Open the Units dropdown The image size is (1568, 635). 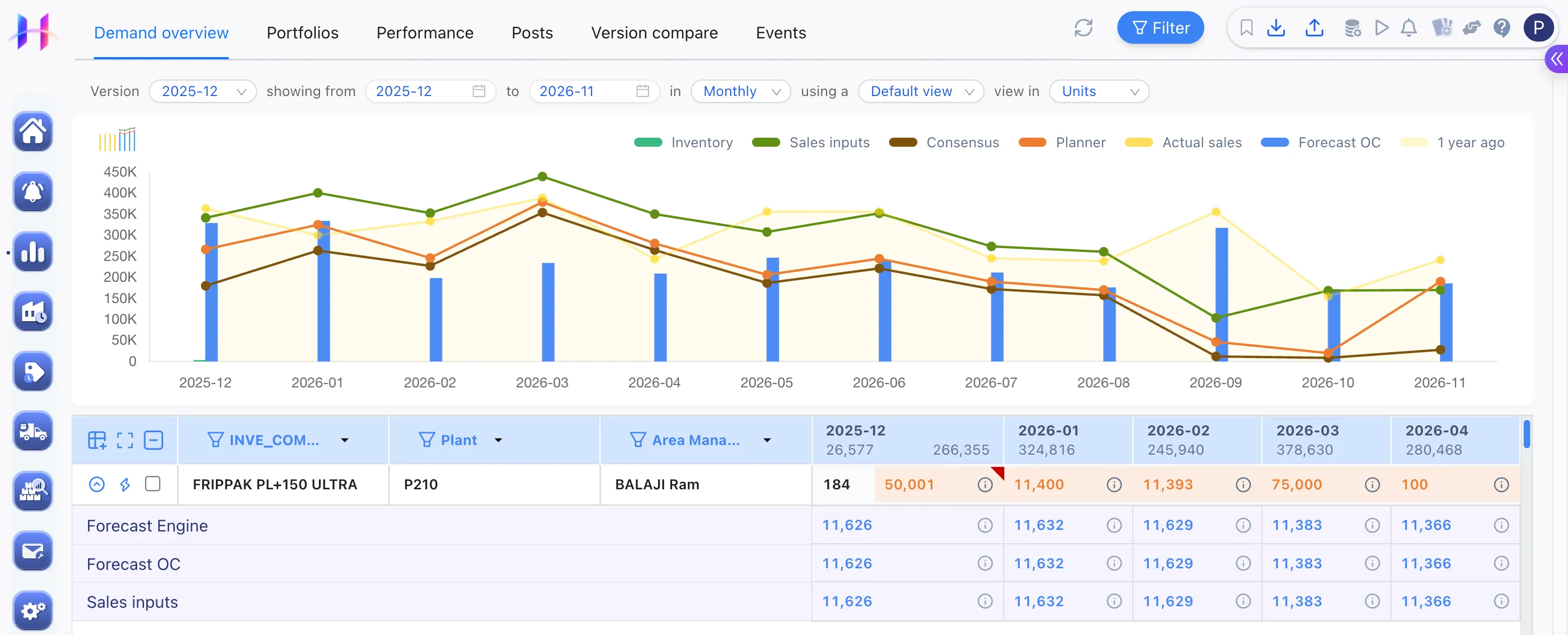[1099, 91]
